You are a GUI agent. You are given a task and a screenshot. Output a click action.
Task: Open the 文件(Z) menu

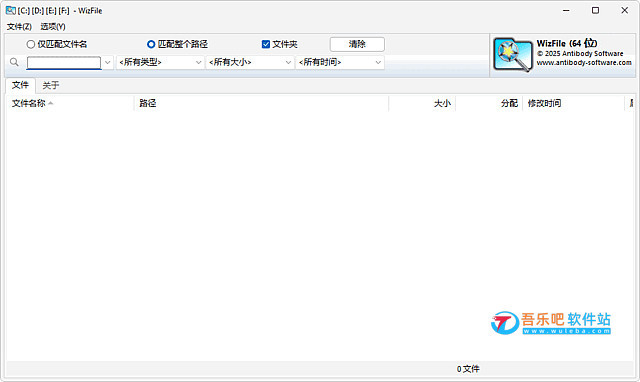tap(19, 27)
